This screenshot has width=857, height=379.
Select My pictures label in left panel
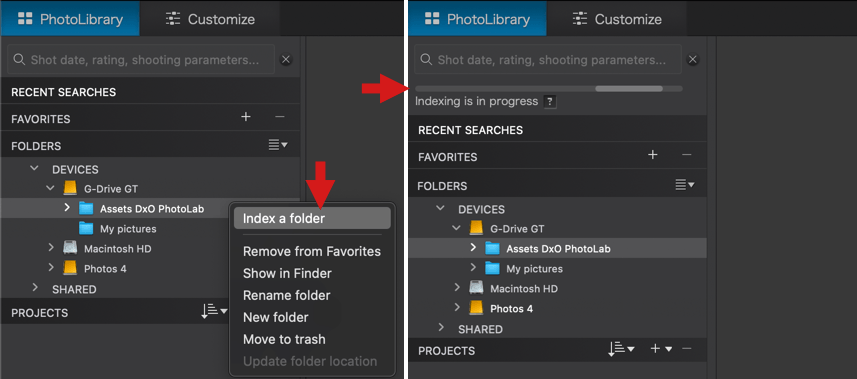[128, 229]
